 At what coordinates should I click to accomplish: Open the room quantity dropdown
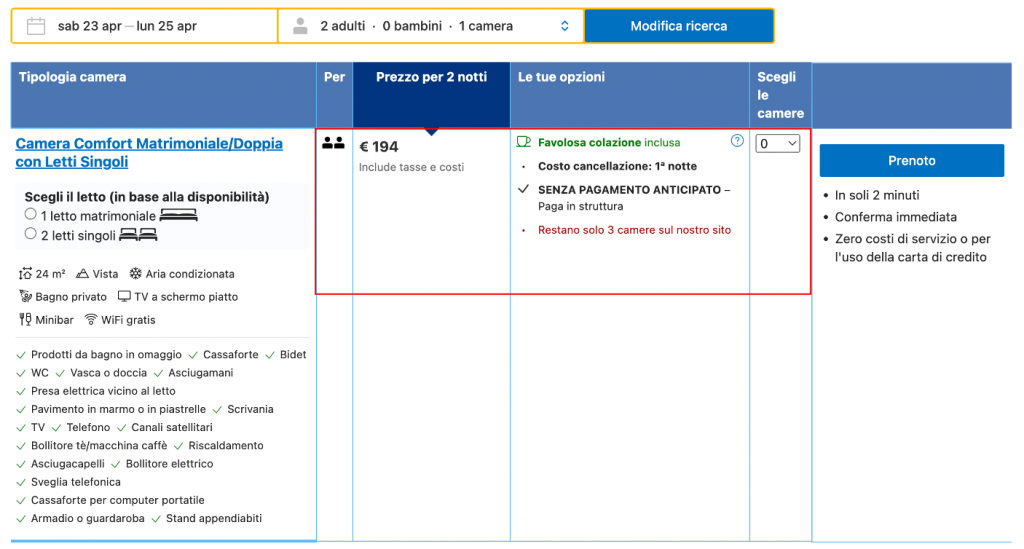(778, 144)
